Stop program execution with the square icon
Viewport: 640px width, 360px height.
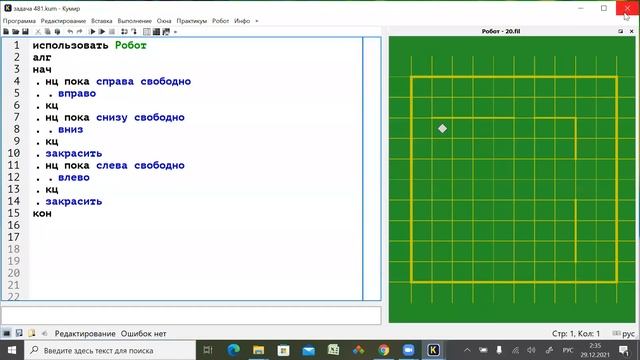coord(112,31)
